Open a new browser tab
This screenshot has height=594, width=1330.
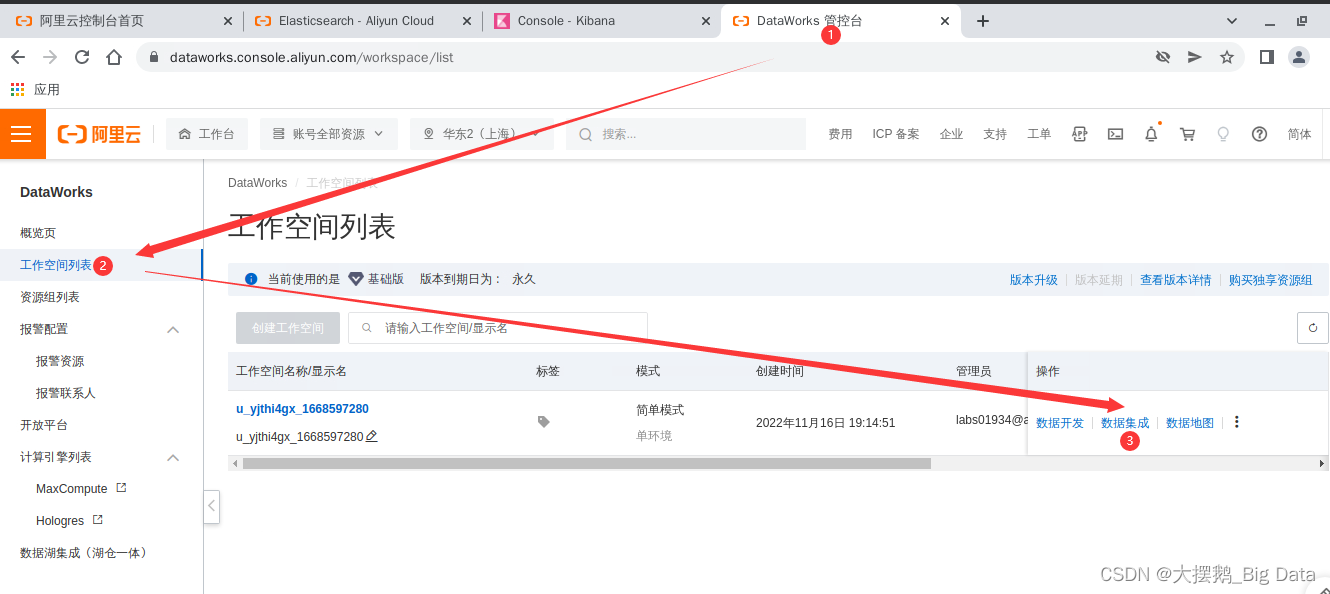(x=982, y=21)
